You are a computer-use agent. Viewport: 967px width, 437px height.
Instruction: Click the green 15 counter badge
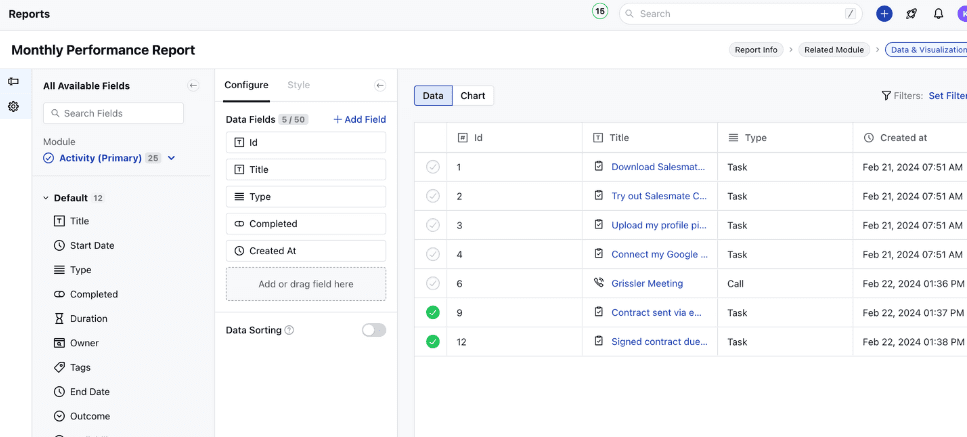click(x=599, y=11)
